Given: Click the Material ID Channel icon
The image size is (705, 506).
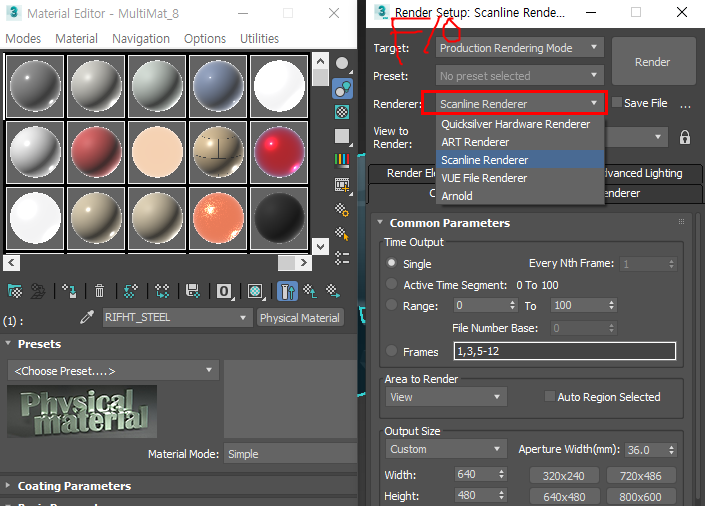Looking at the screenshot, I should click(x=224, y=291).
